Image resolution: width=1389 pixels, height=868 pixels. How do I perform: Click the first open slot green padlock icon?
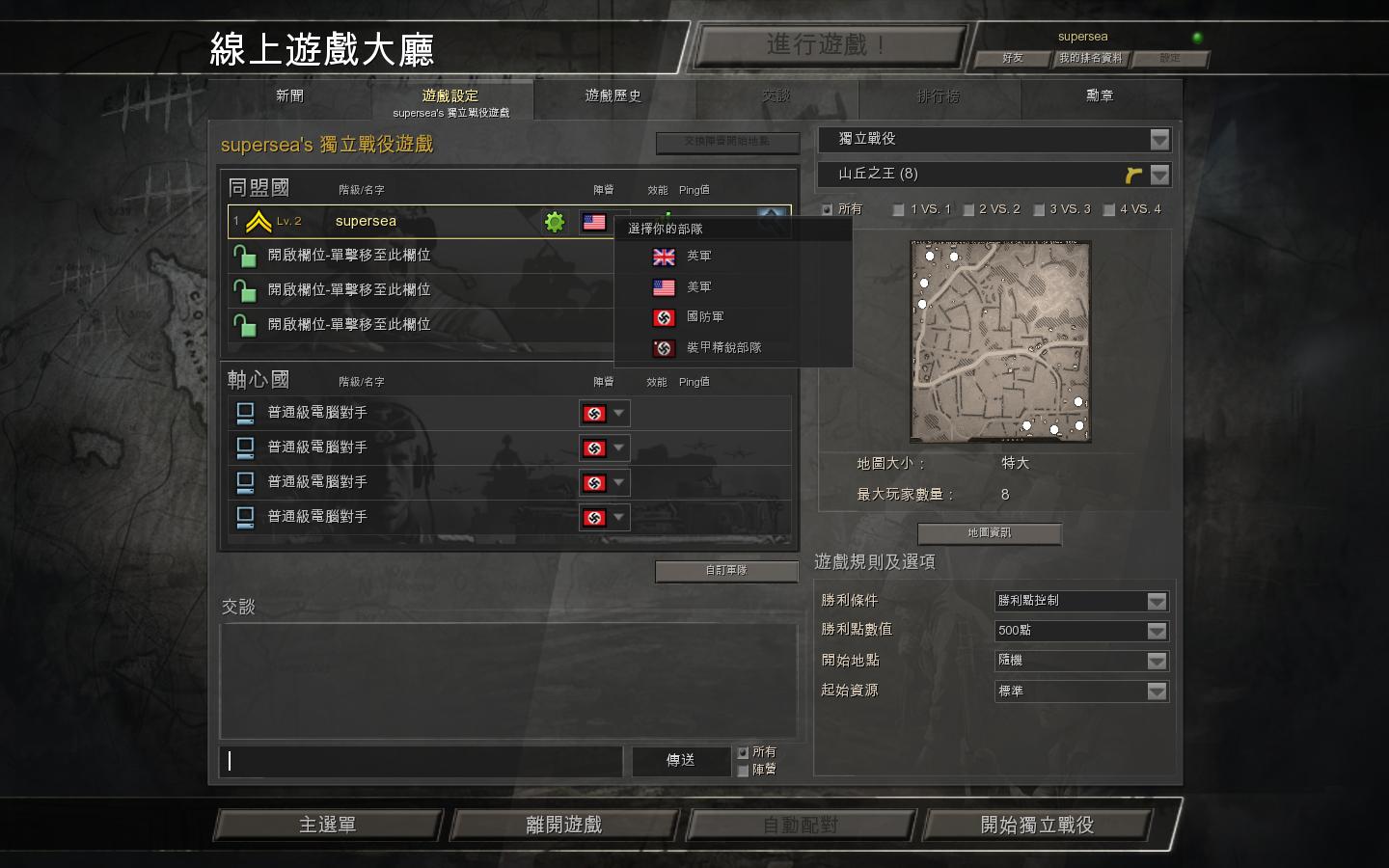pos(244,256)
